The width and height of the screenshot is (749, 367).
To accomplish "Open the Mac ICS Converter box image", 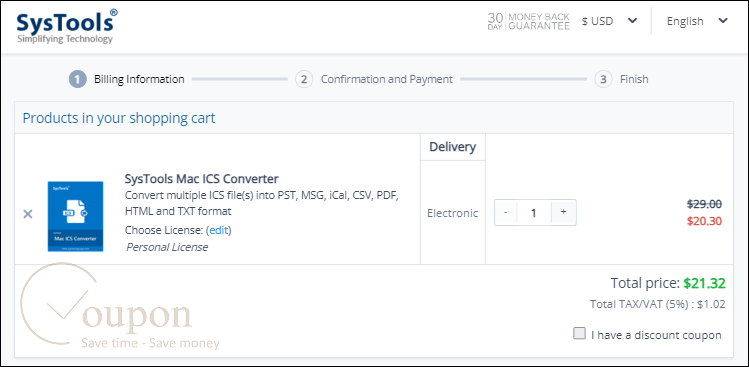I will pos(75,216).
